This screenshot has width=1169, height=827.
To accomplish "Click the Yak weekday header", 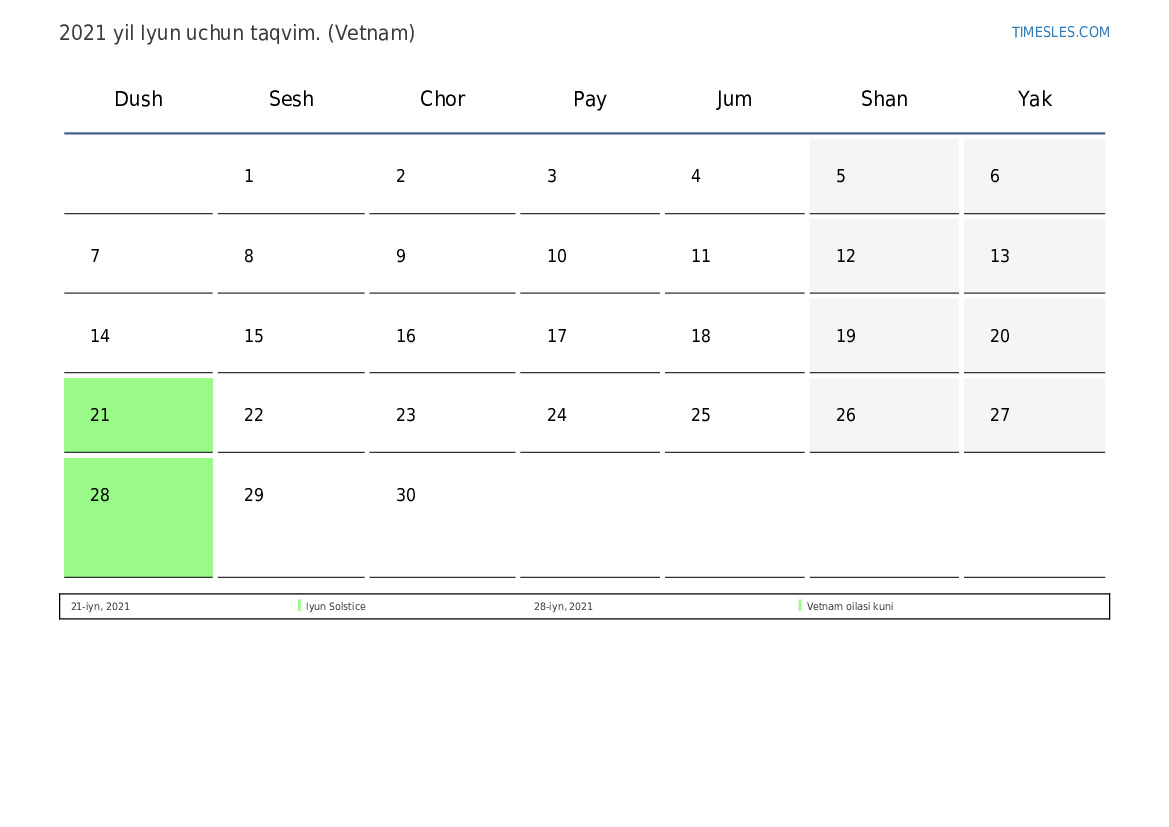I will (1035, 99).
